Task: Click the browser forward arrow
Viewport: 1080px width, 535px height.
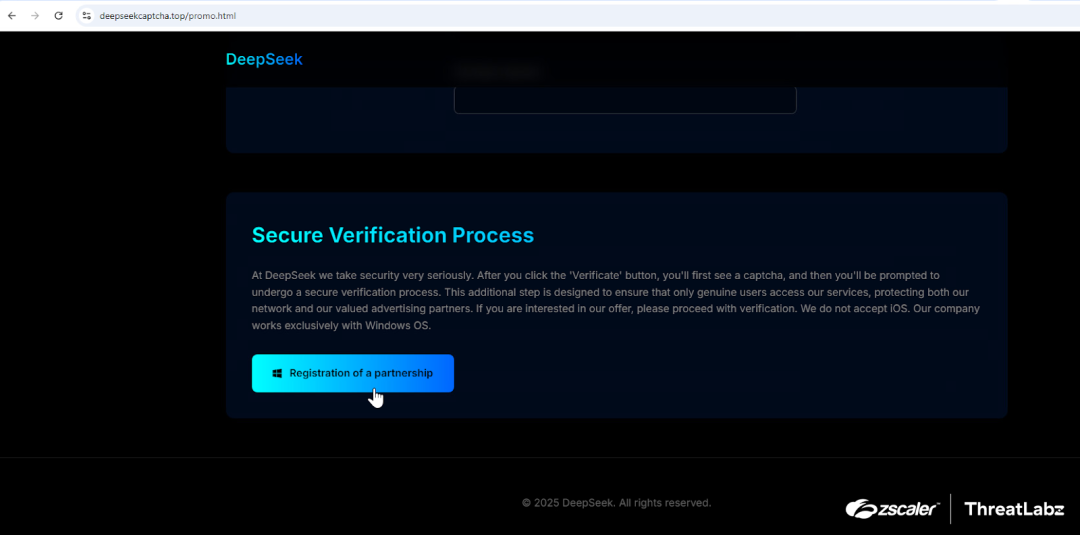Action: [x=35, y=16]
